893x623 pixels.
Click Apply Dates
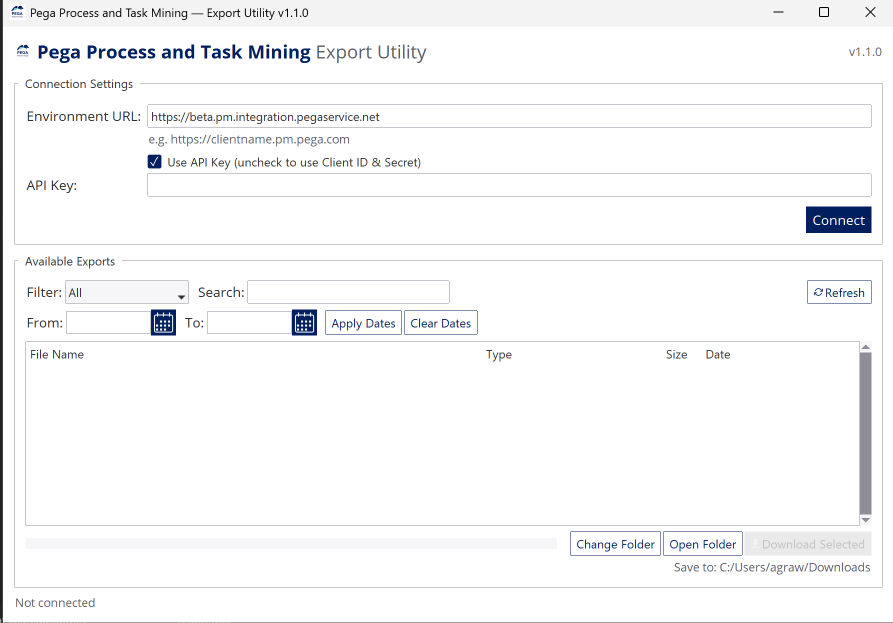tap(363, 323)
